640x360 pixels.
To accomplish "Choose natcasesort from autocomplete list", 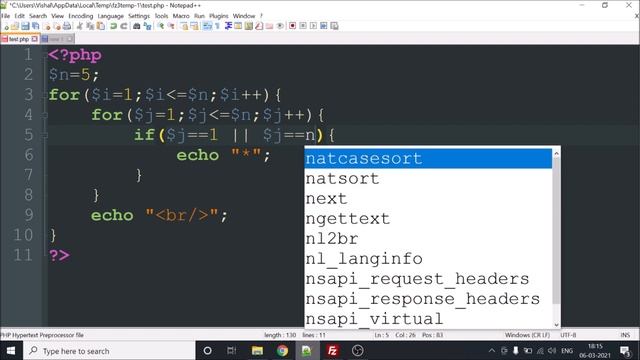I will (x=428, y=158).
